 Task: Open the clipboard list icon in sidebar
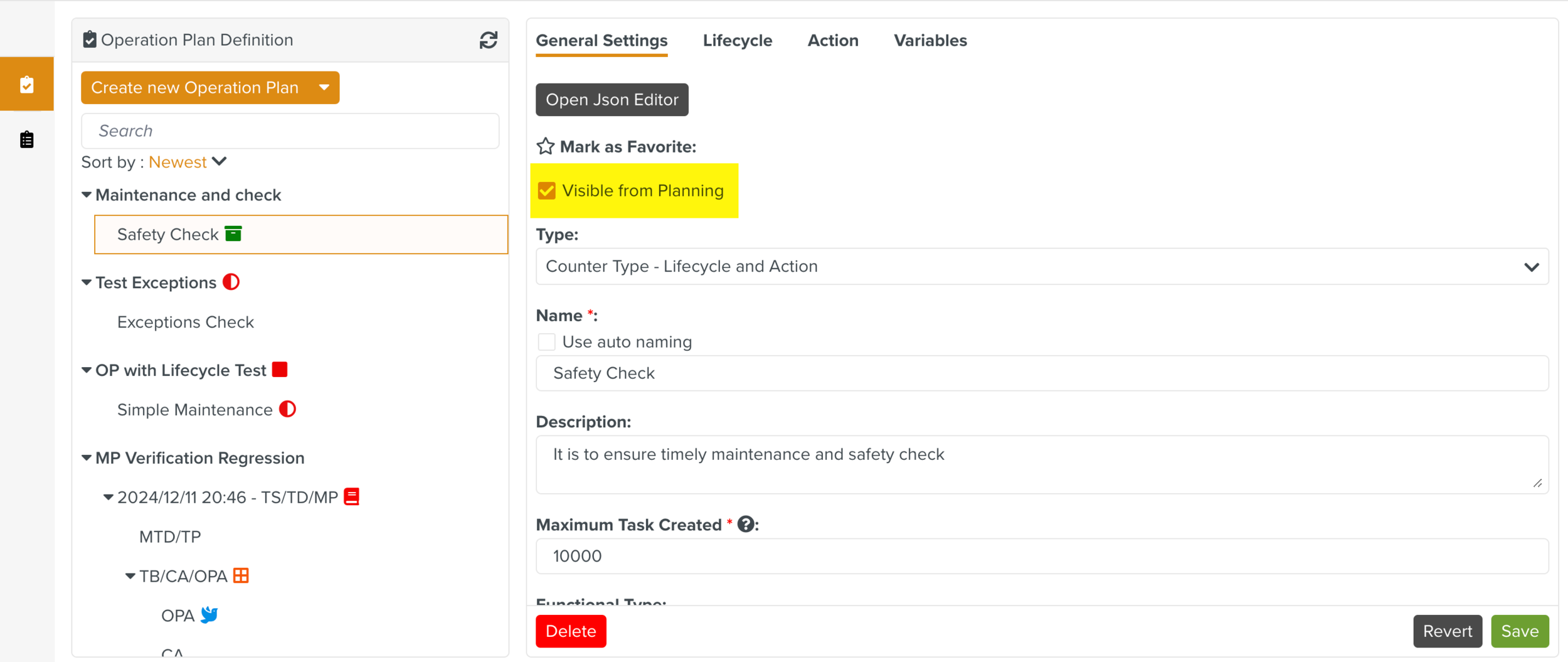[x=26, y=139]
